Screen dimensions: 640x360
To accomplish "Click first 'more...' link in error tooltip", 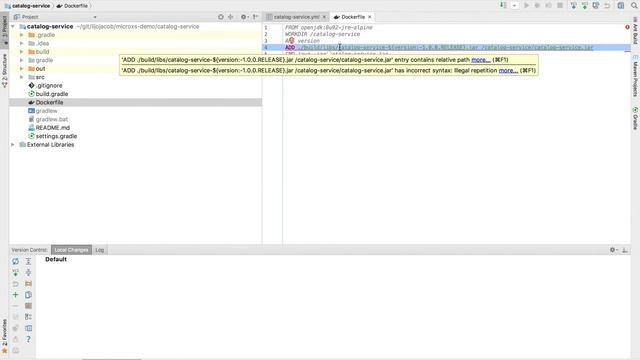I will (x=481, y=60).
